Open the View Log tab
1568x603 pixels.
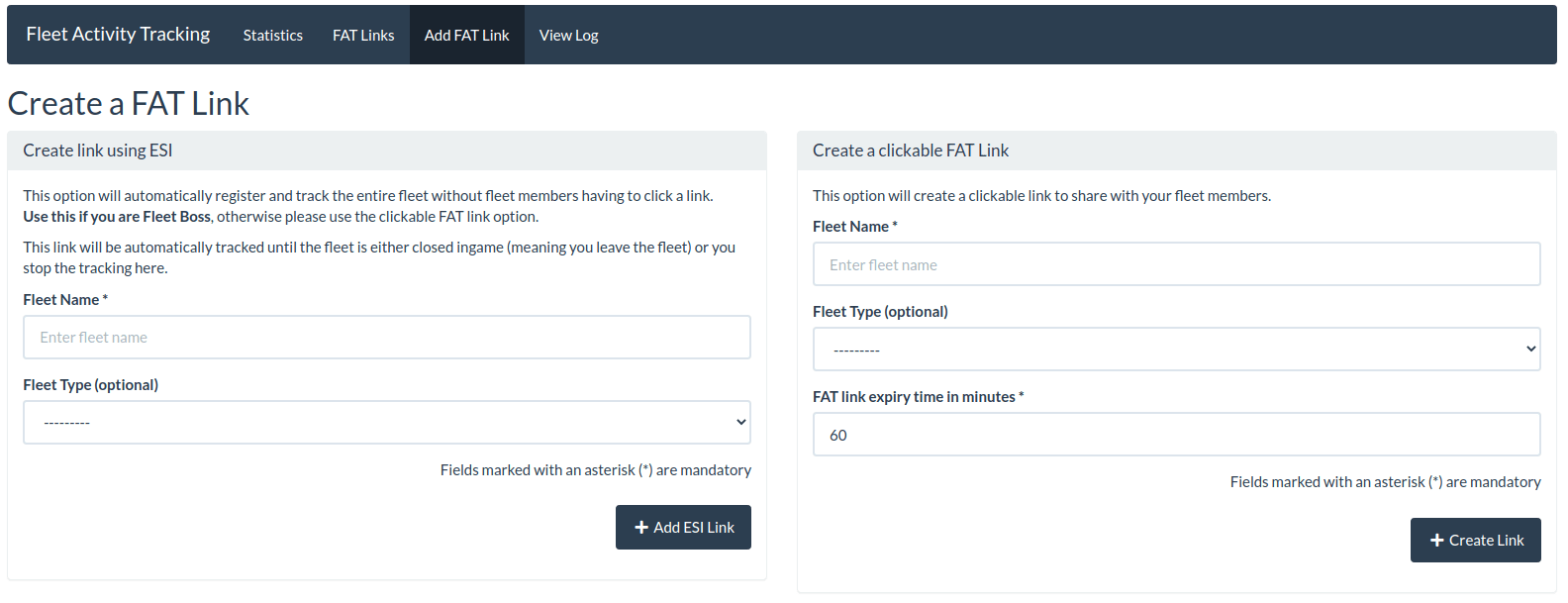[x=569, y=35]
